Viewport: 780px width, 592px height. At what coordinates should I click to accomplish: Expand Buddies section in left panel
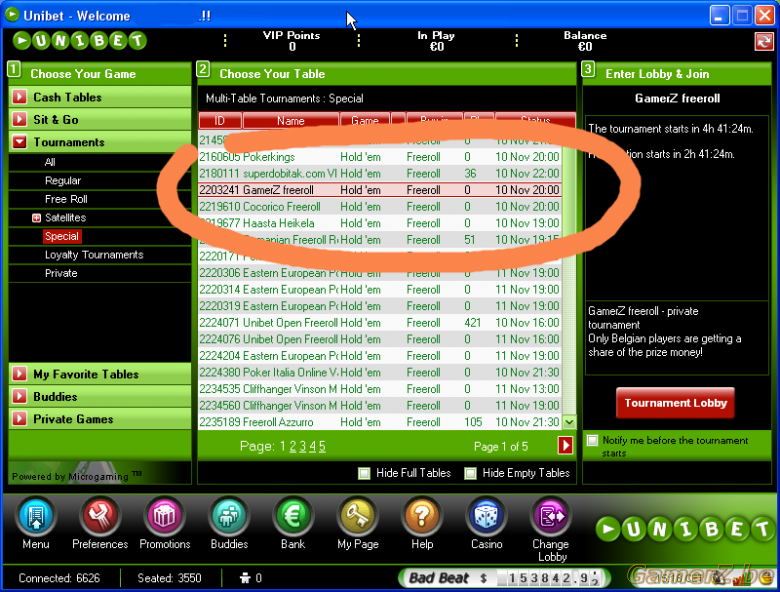tap(100, 396)
